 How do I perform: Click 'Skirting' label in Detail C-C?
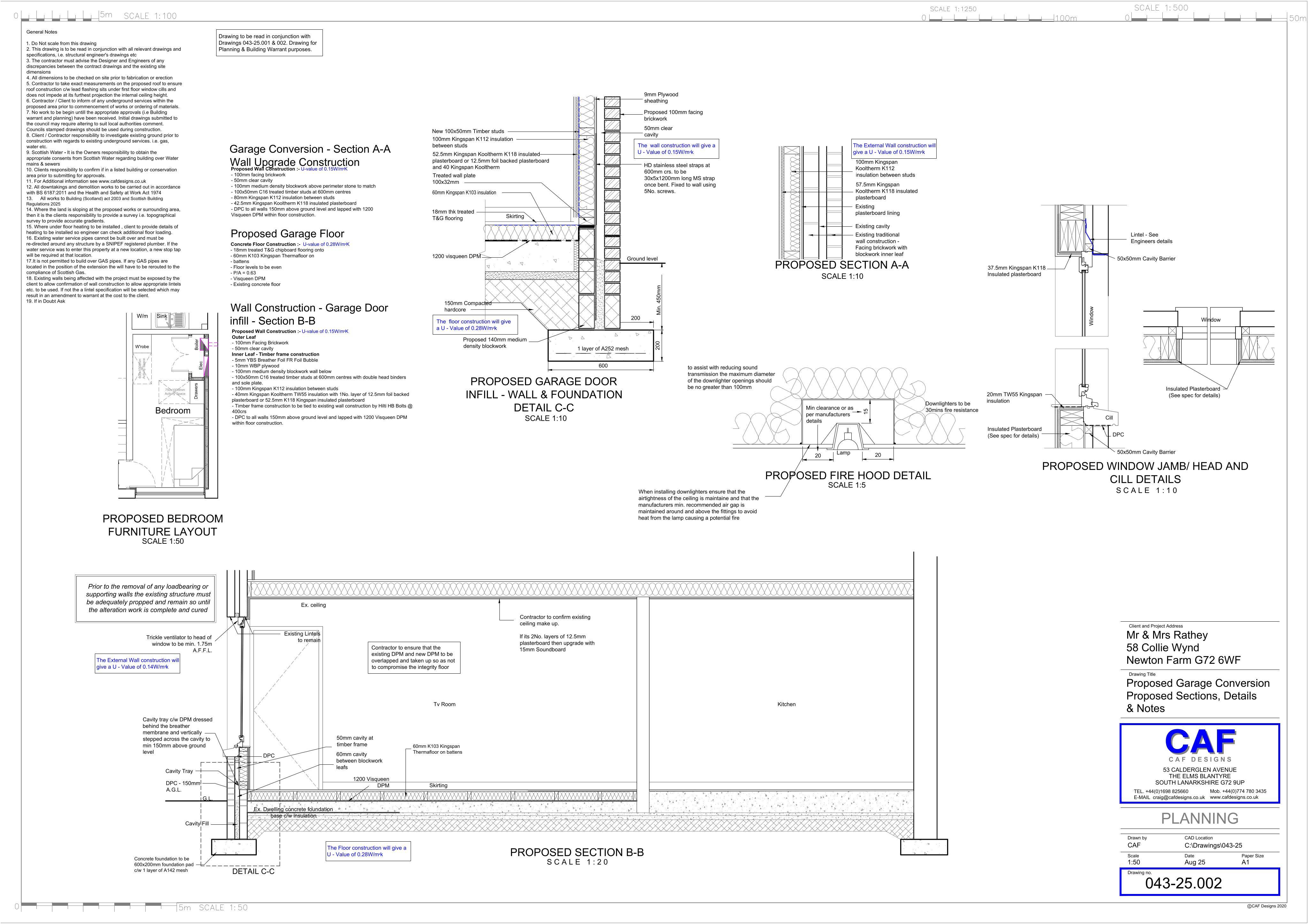pyautogui.click(x=515, y=216)
